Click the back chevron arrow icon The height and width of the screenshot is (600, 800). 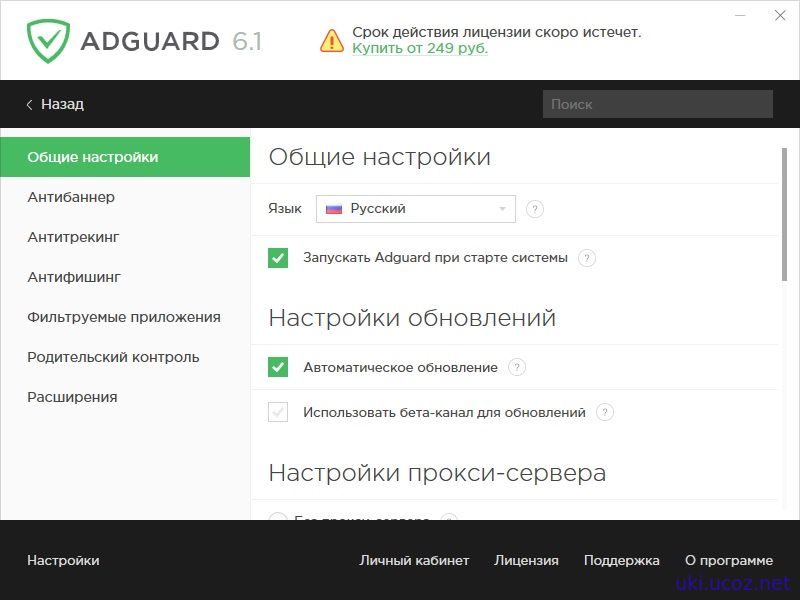pyautogui.click(x=30, y=105)
